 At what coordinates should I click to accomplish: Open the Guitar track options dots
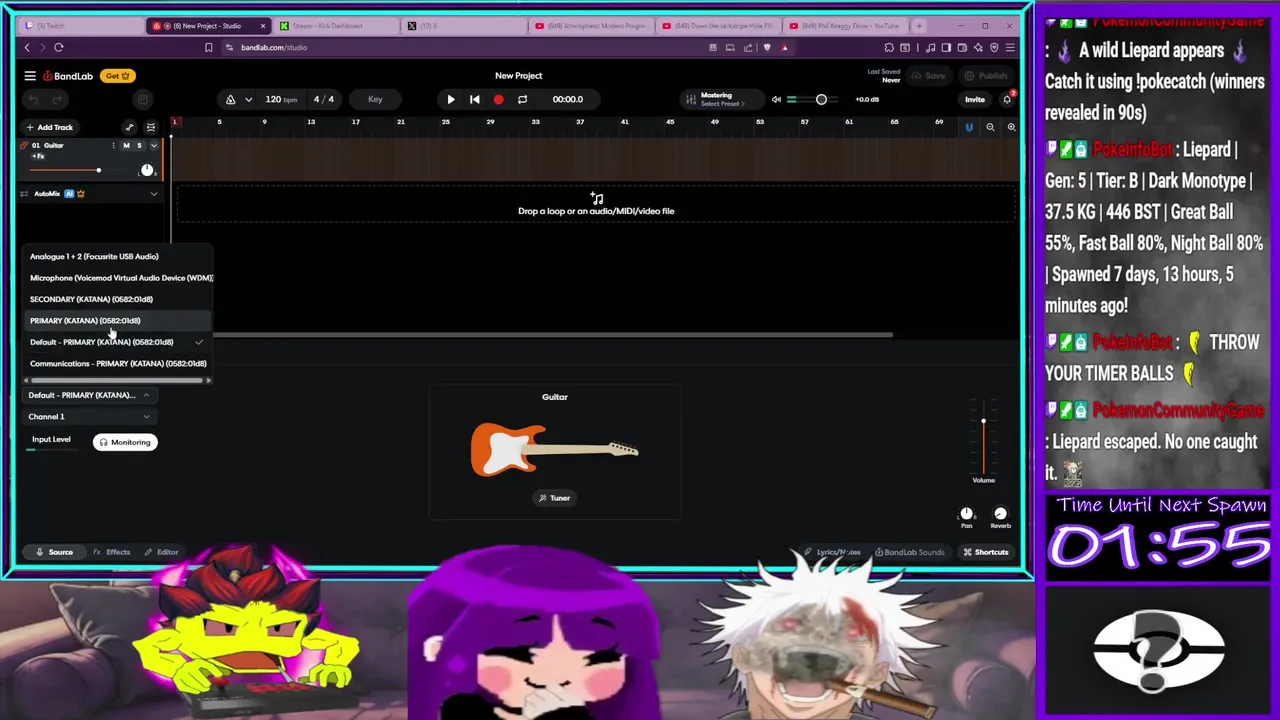click(x=113, y=146)
